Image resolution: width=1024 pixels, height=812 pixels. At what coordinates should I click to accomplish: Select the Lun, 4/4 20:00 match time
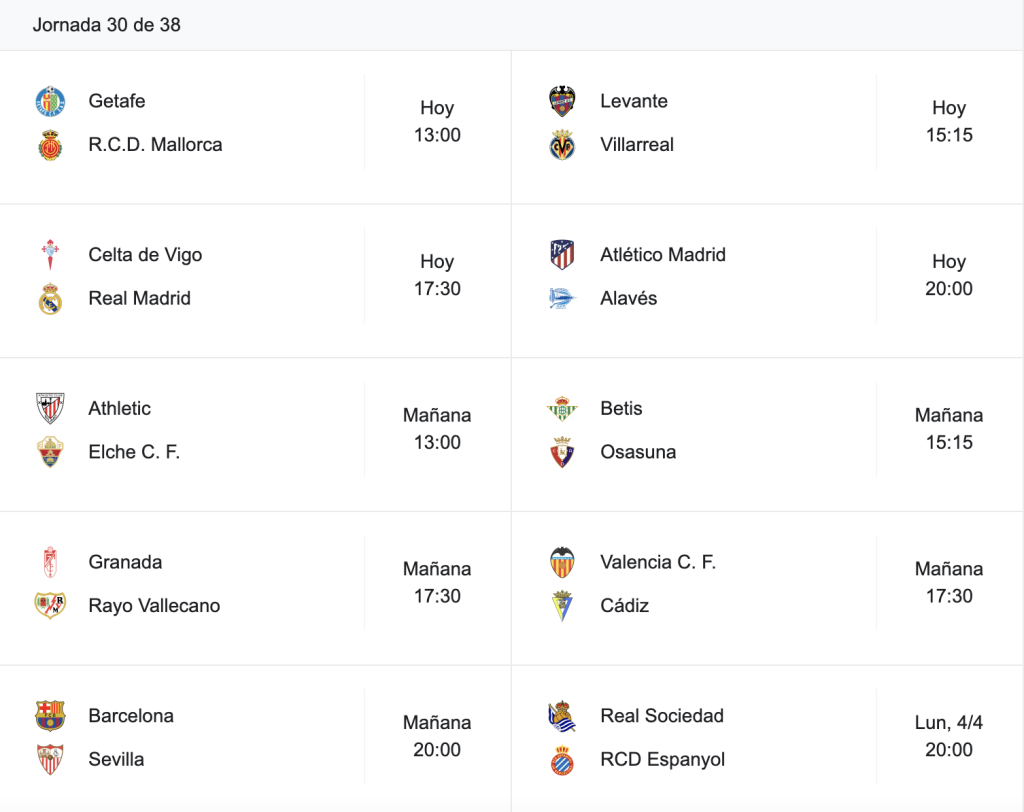(x=949, y=736)
